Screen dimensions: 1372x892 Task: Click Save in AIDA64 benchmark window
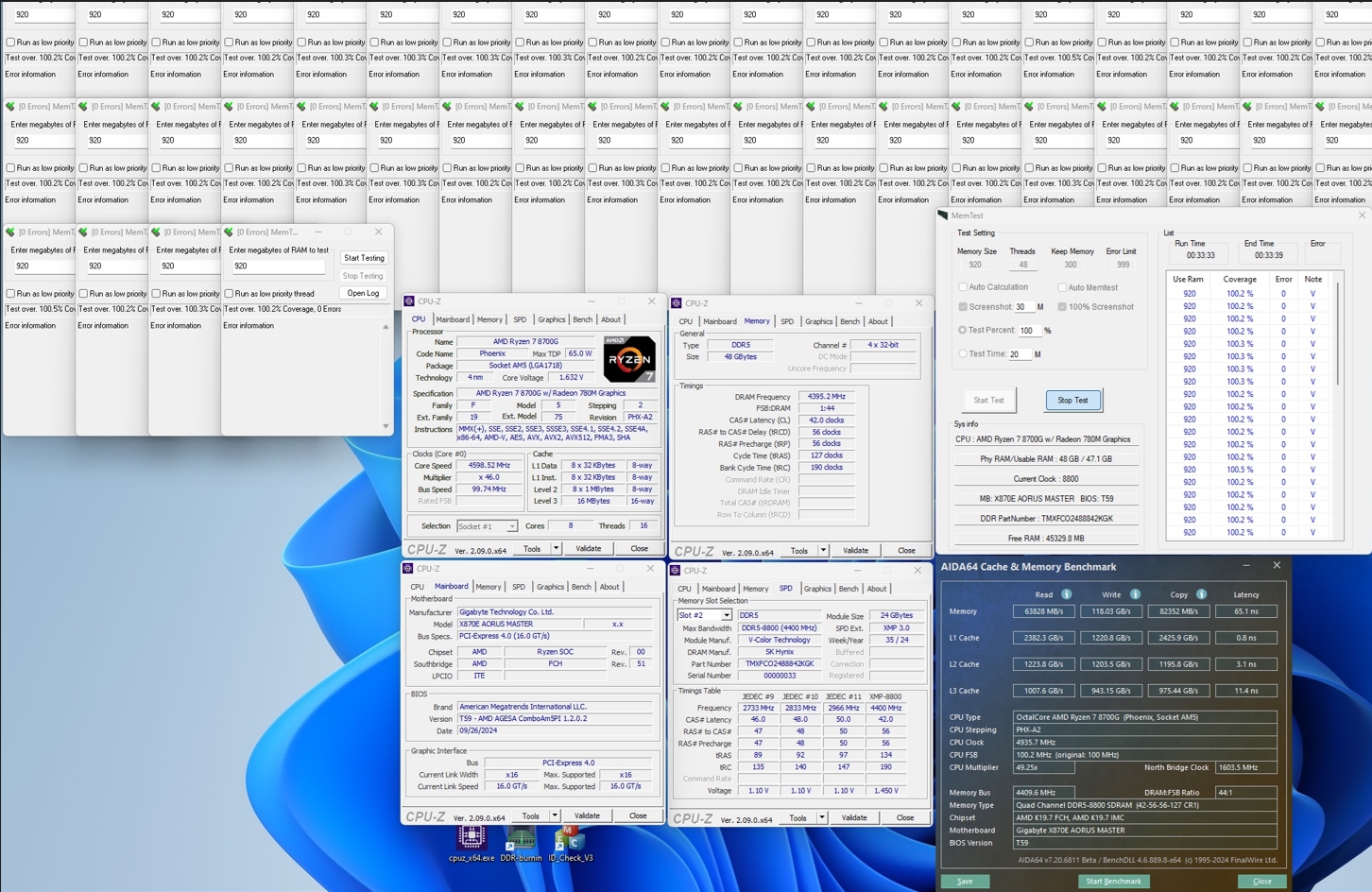point(965,882)
